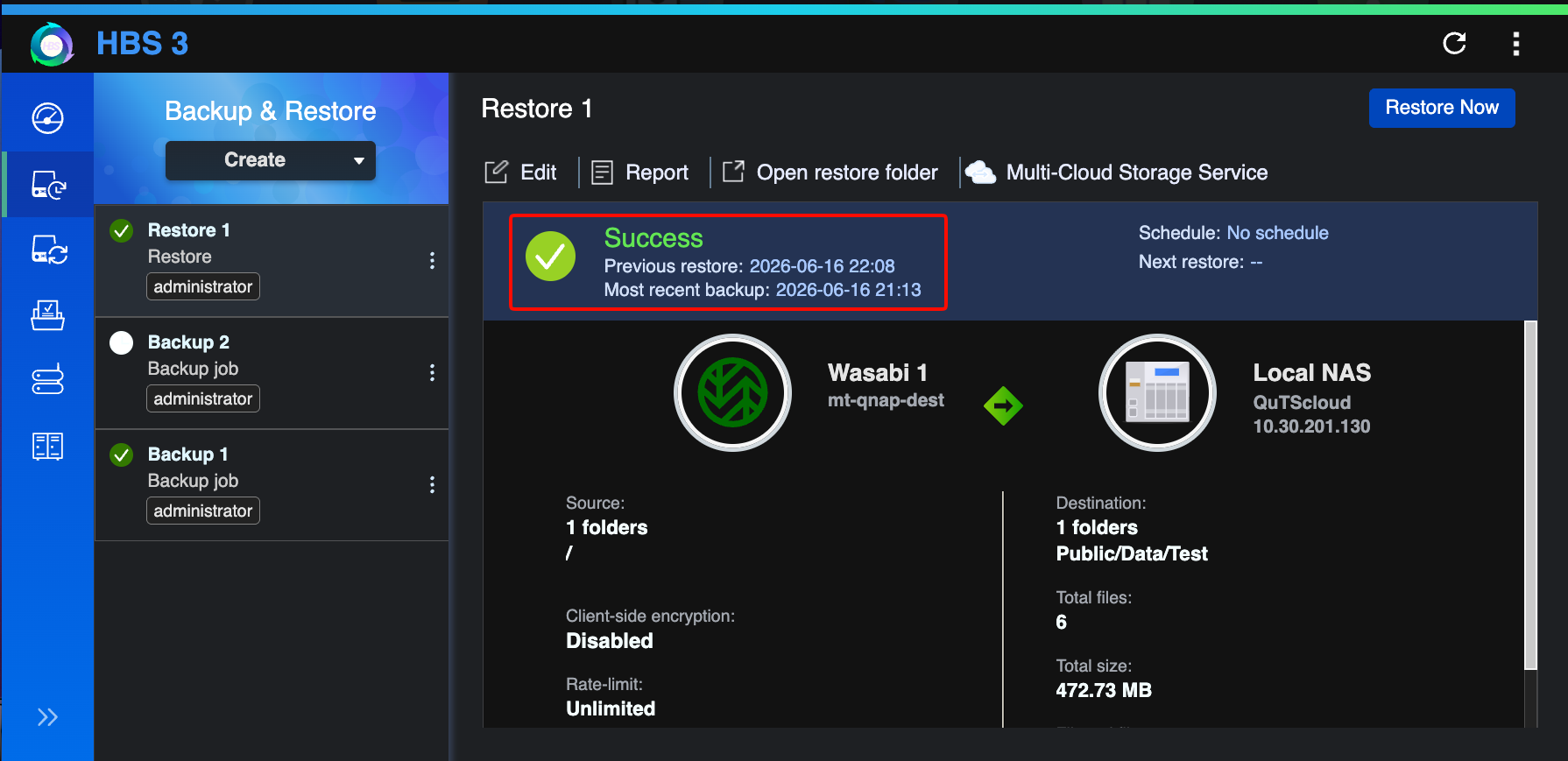Click the previous restore date 2026-06-16 22:08
Viewport: 1568px width, 761px height.
(x=822, y=266)
